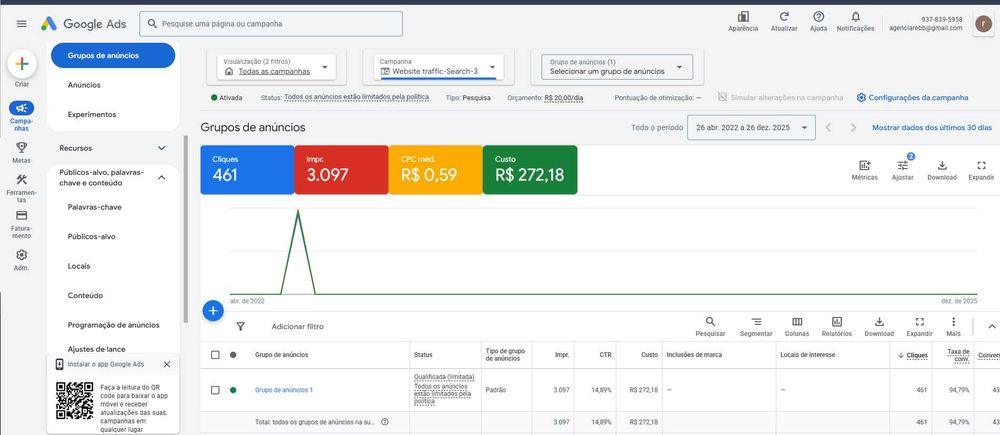The height and width of the screenshot is (435, 1000).
Task: Click Mostrar dados dos últimos 30 dias
Action: [x=932, y=128]
